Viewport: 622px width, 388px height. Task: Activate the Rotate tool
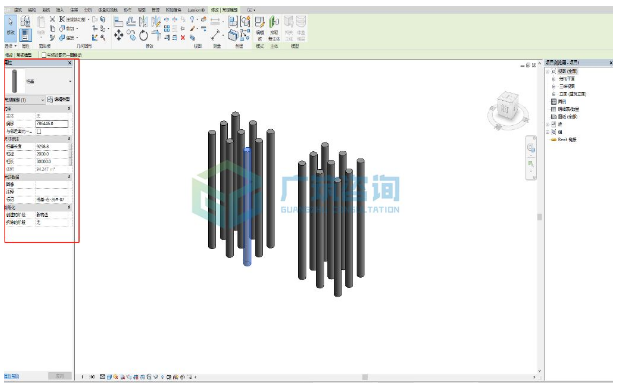144,35
